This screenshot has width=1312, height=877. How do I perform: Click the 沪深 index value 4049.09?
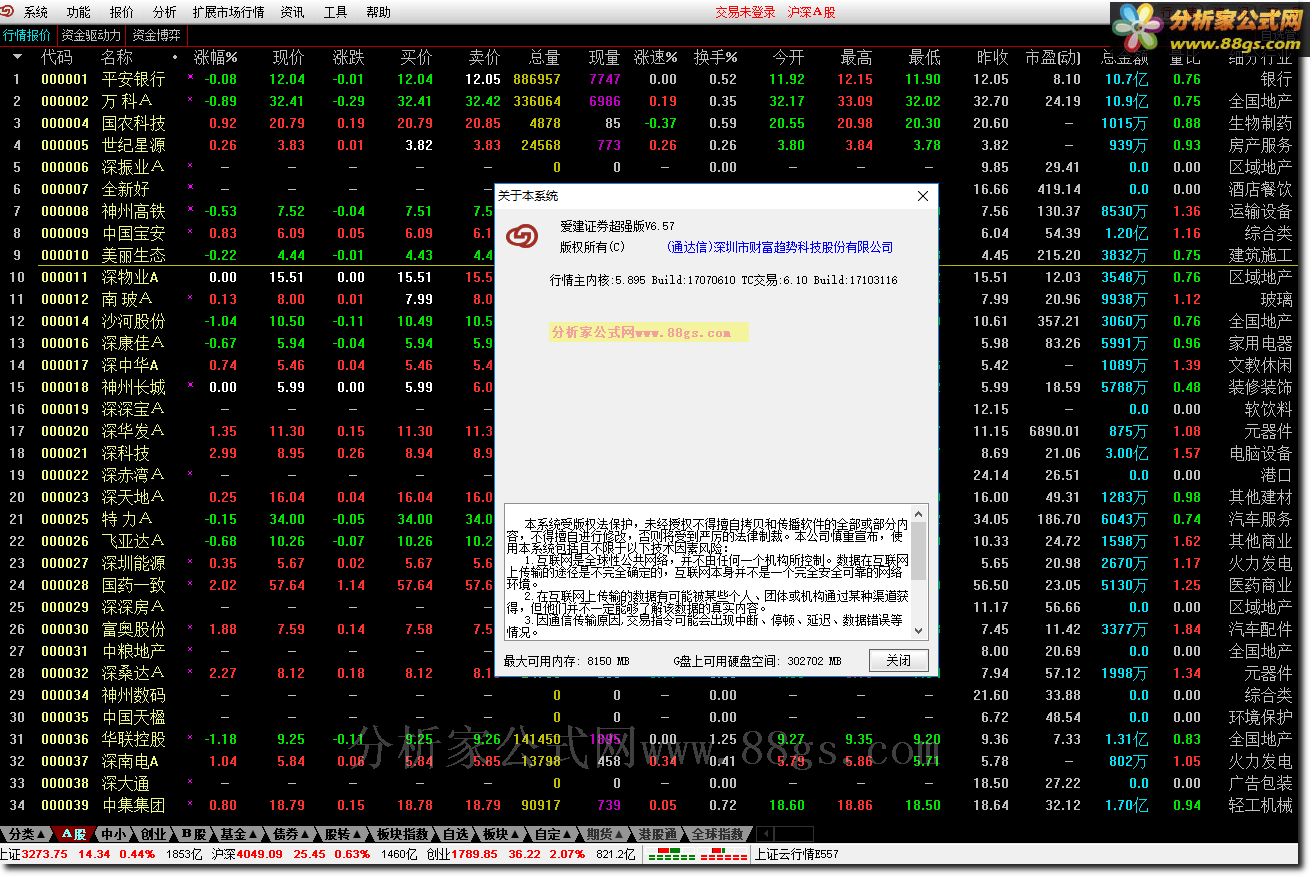click(259, 855)
